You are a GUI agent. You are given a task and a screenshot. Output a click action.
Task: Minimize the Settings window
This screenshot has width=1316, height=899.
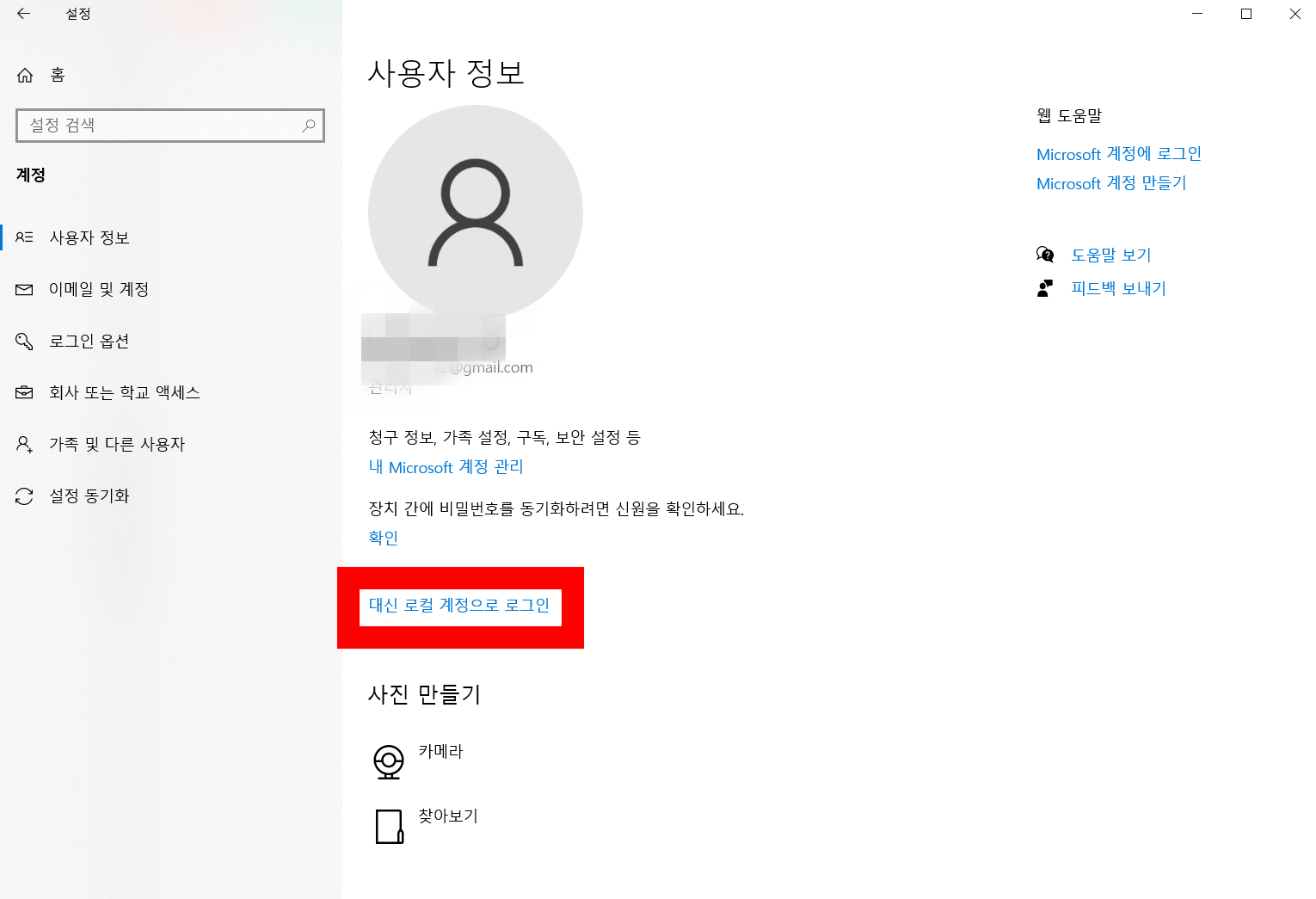(1197, 14)
